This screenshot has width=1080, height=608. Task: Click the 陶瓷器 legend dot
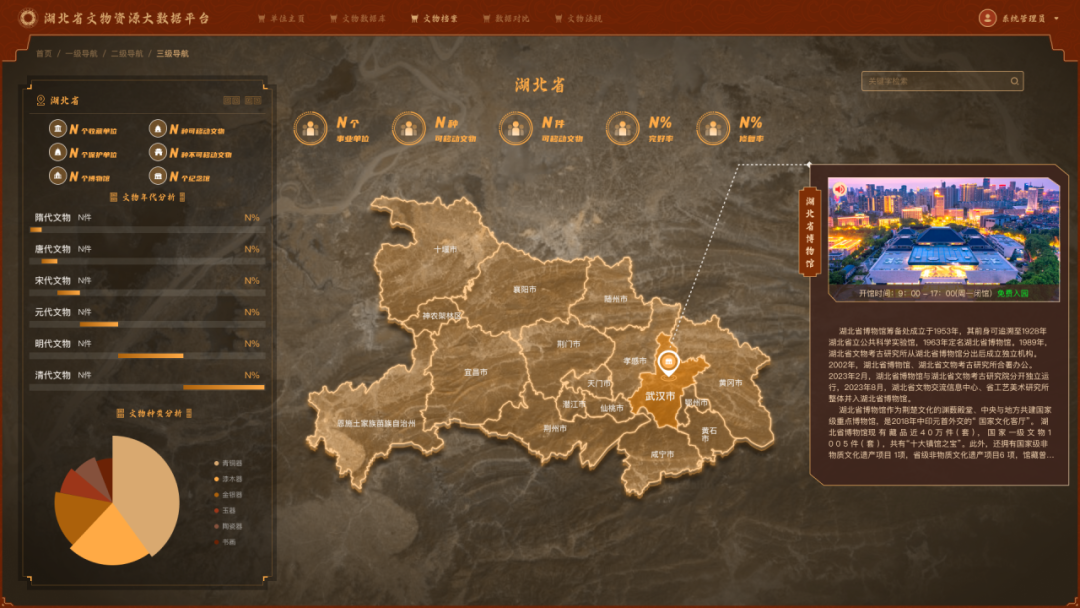pyautogui.click(x=216, y=527)
